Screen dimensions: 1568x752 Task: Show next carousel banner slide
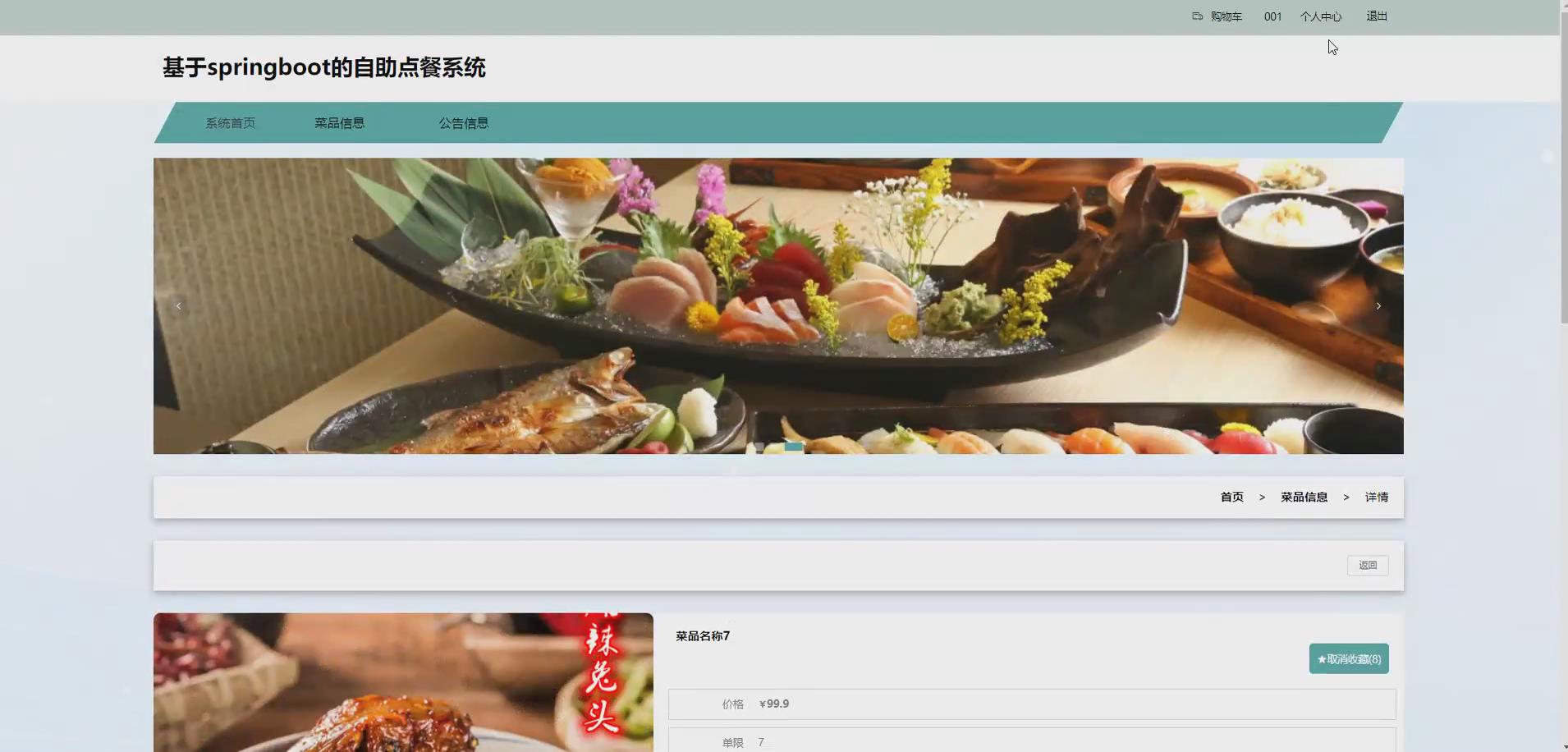[x=1378, y=306]
